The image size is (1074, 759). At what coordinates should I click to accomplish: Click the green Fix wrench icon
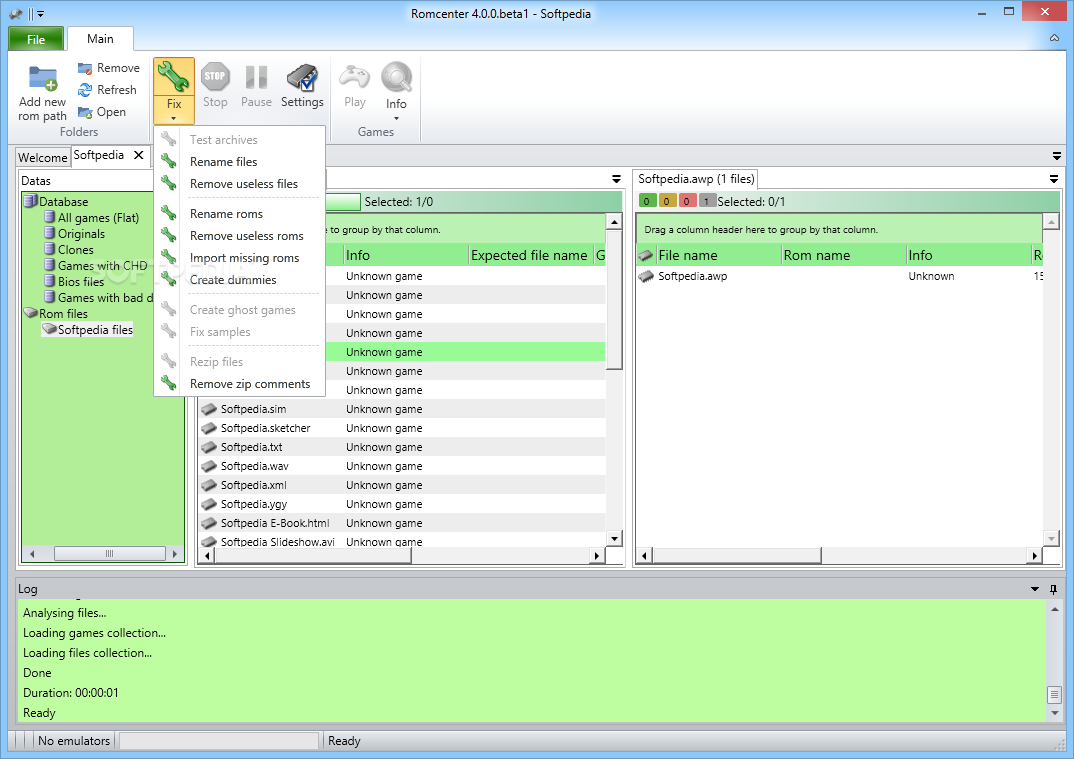click(x=173, y=76)
